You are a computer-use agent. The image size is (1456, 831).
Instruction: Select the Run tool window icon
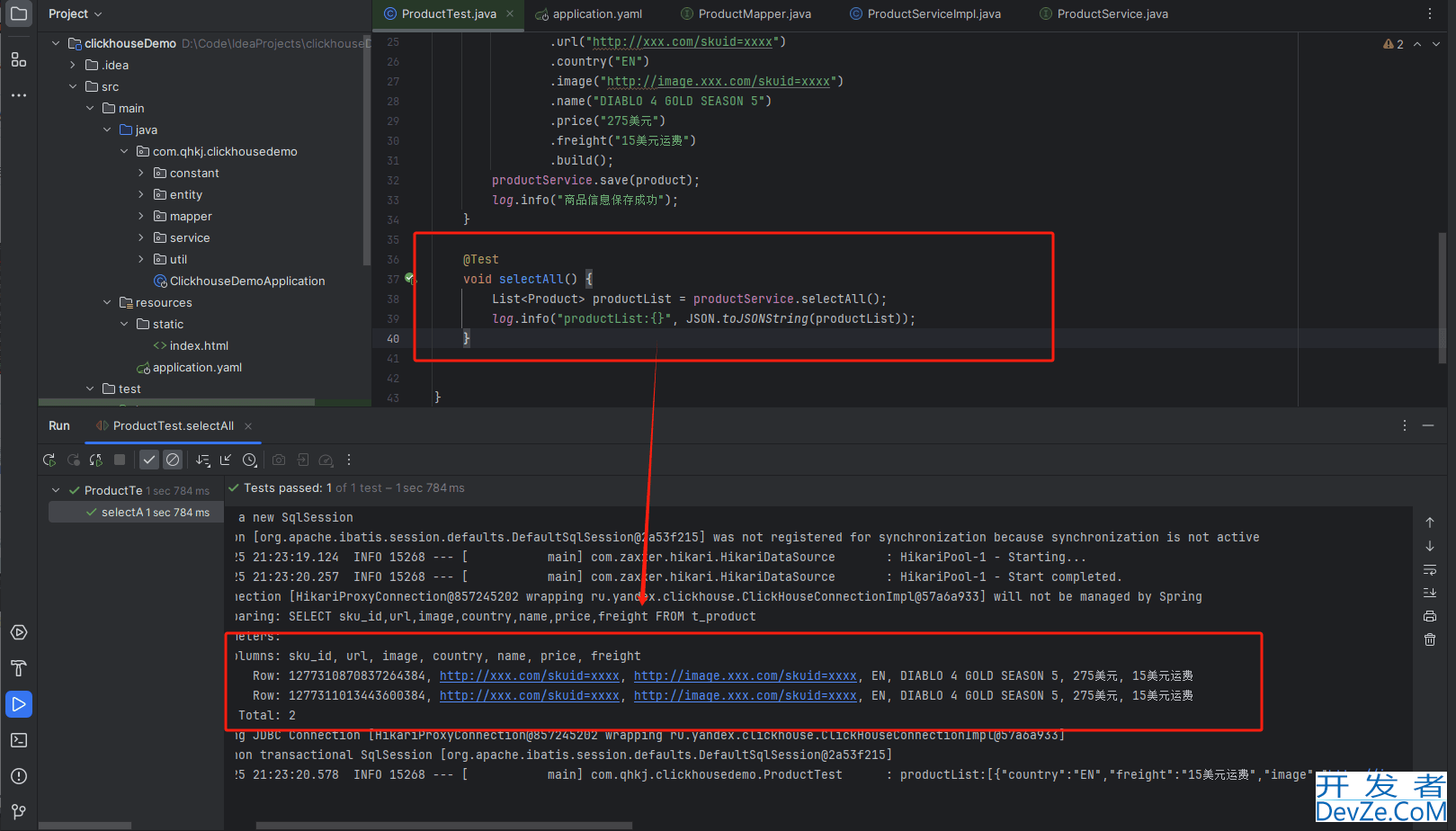tap(19, 704)
